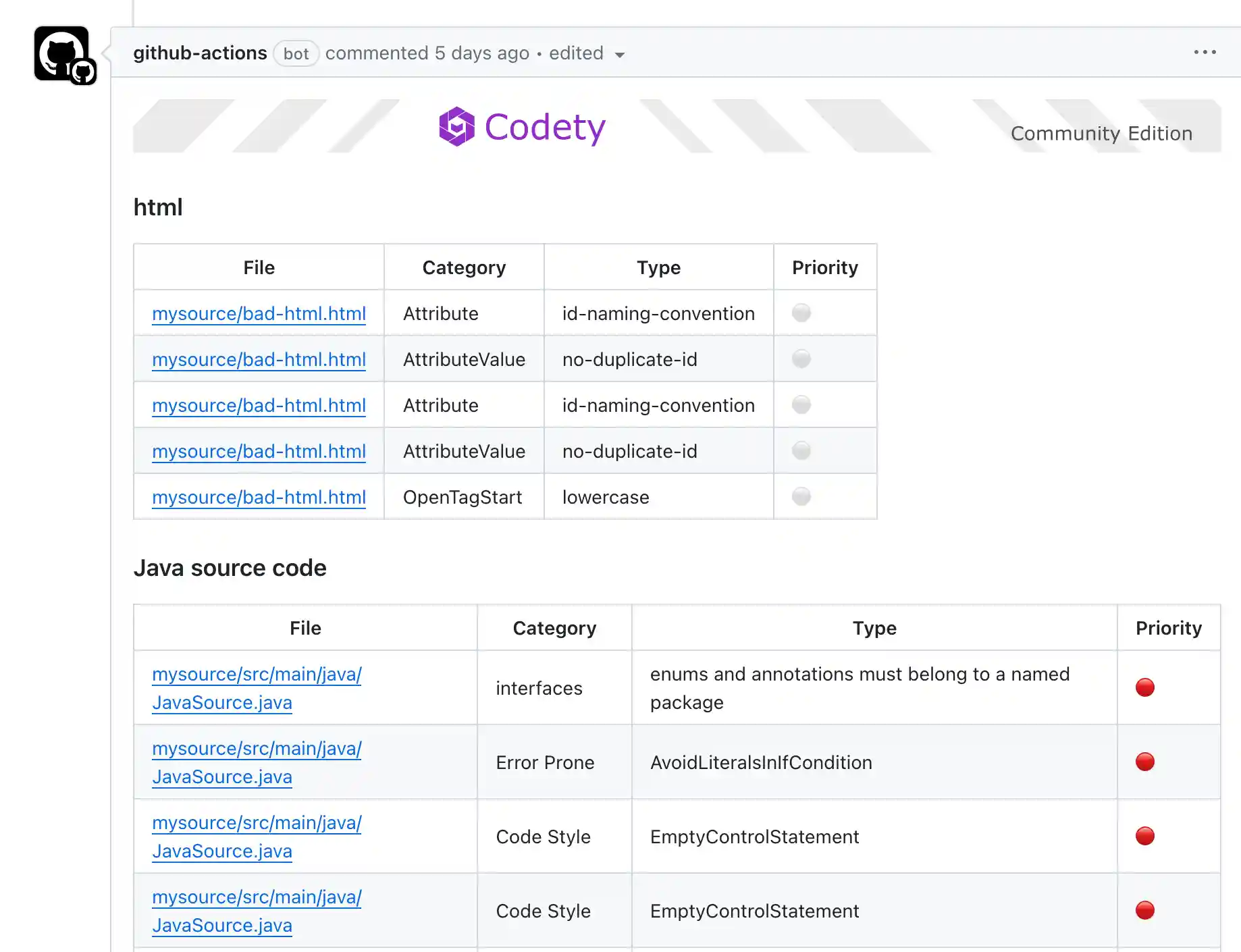
Task: Click the html section heading
Action: [158, 207]
